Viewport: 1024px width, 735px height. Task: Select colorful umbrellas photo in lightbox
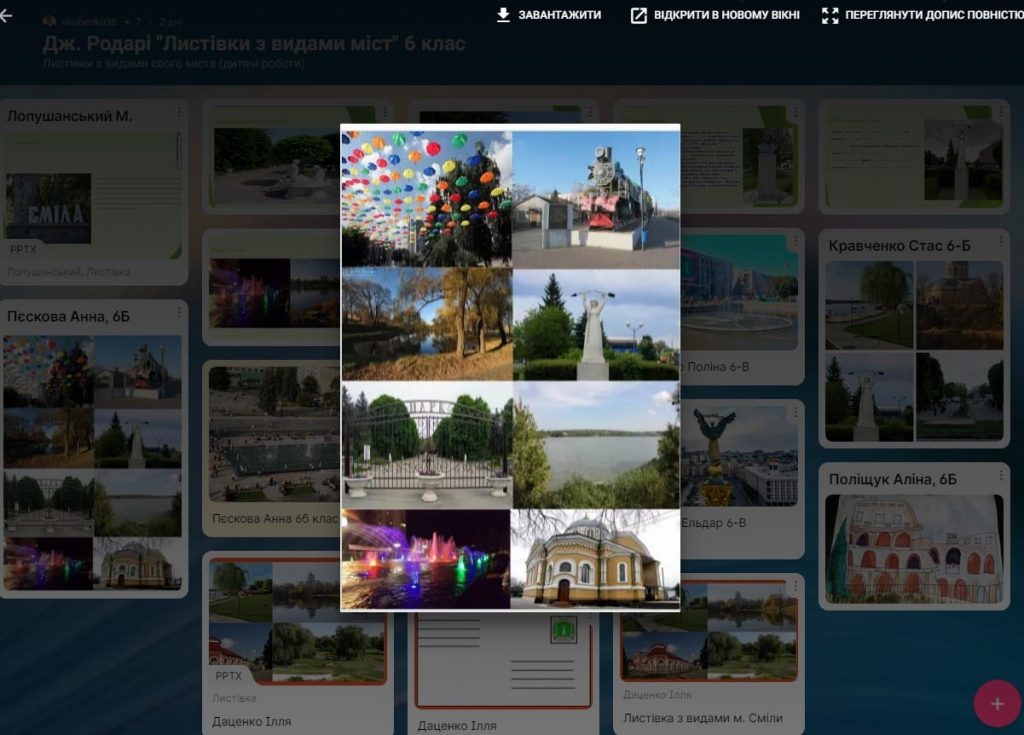point(427,199)
